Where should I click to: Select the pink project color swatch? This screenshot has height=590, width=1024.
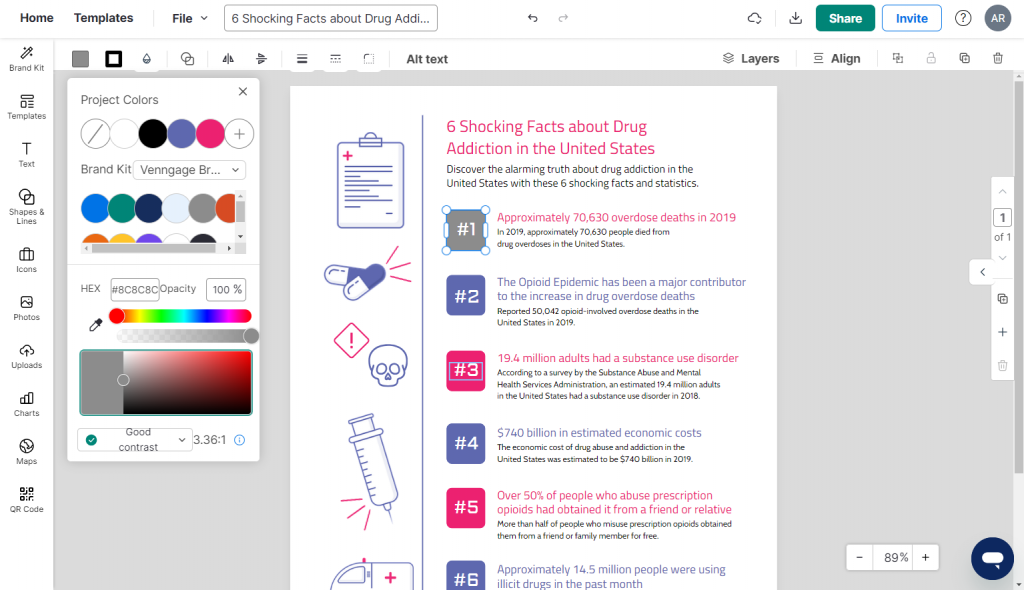210,134
